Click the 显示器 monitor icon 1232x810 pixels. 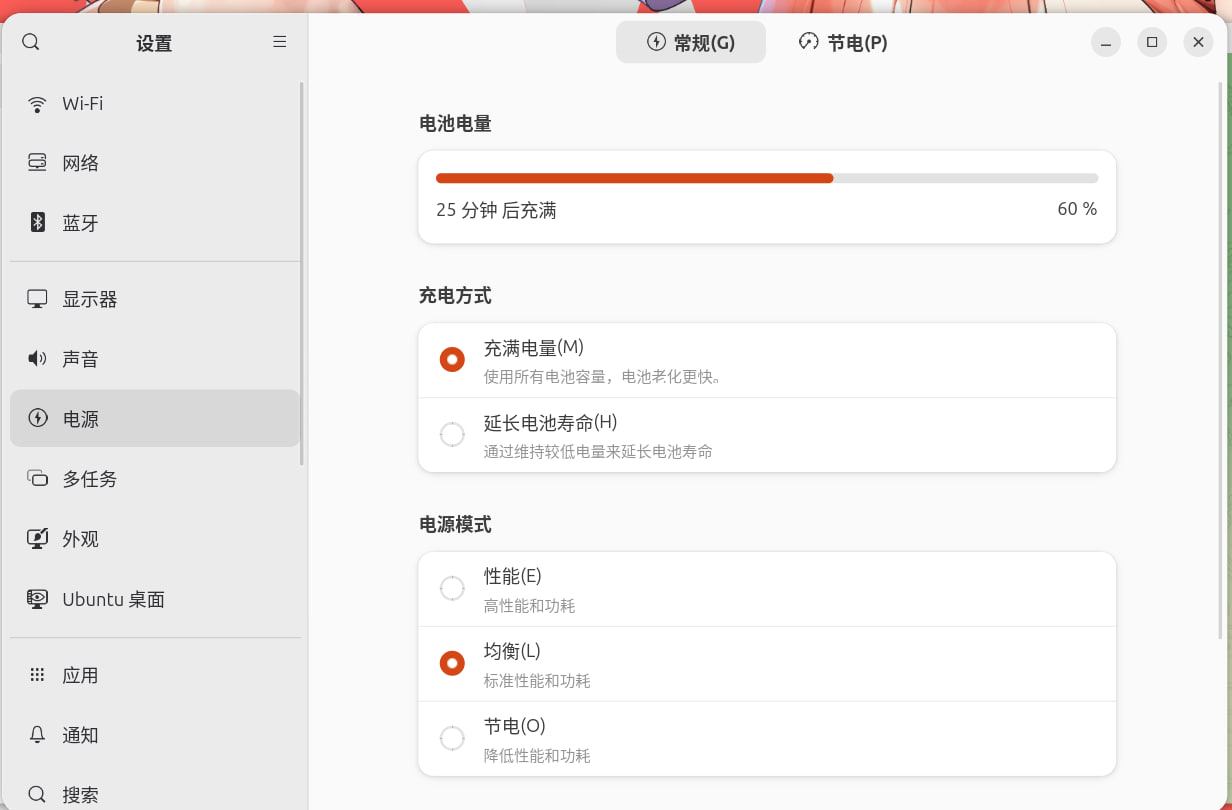coord(37,299)
